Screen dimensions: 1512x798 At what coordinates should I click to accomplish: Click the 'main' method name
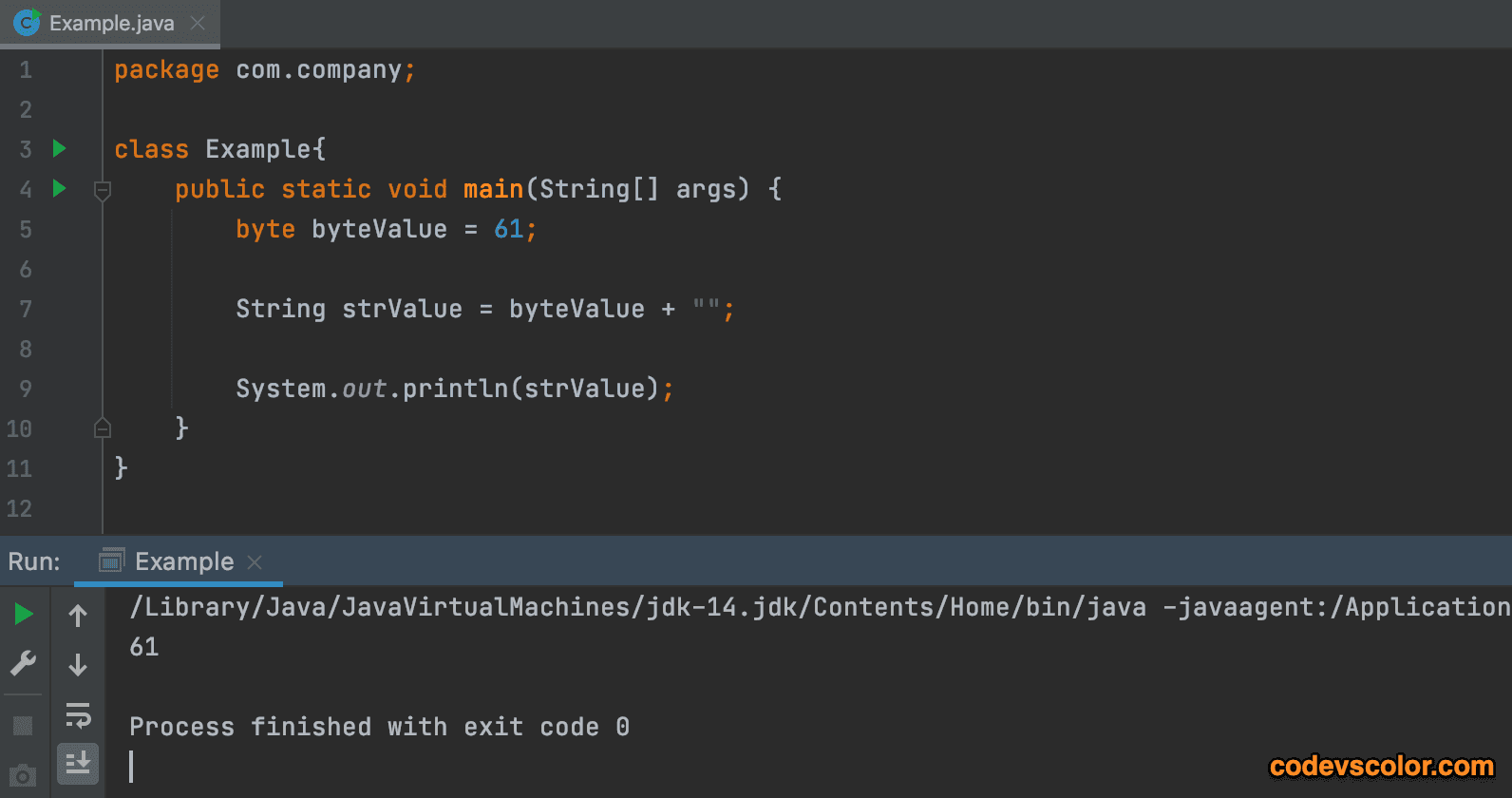pos(493,189)
